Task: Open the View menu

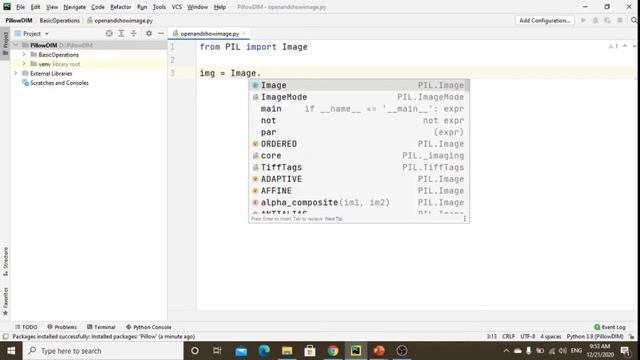Action: tap(52, 7)
